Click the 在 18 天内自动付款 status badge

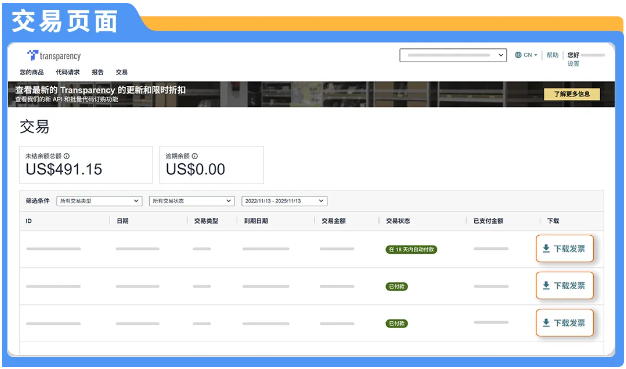click(411, 250)
